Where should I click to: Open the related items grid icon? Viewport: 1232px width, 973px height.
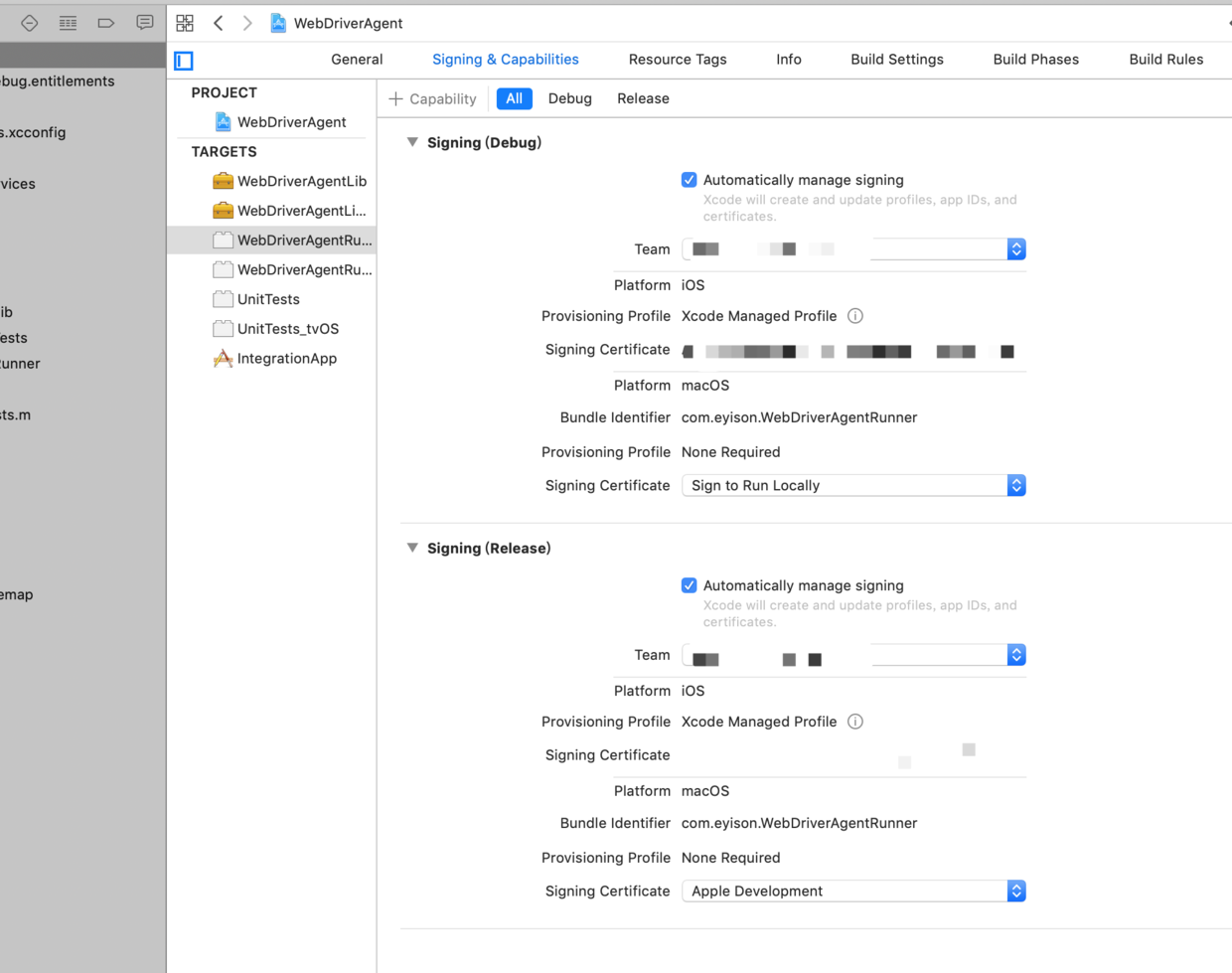185,23
